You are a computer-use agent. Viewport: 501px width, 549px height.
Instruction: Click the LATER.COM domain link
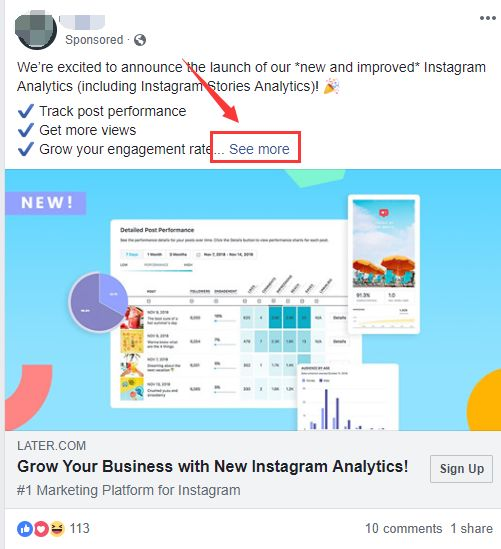tap(51, 446)
